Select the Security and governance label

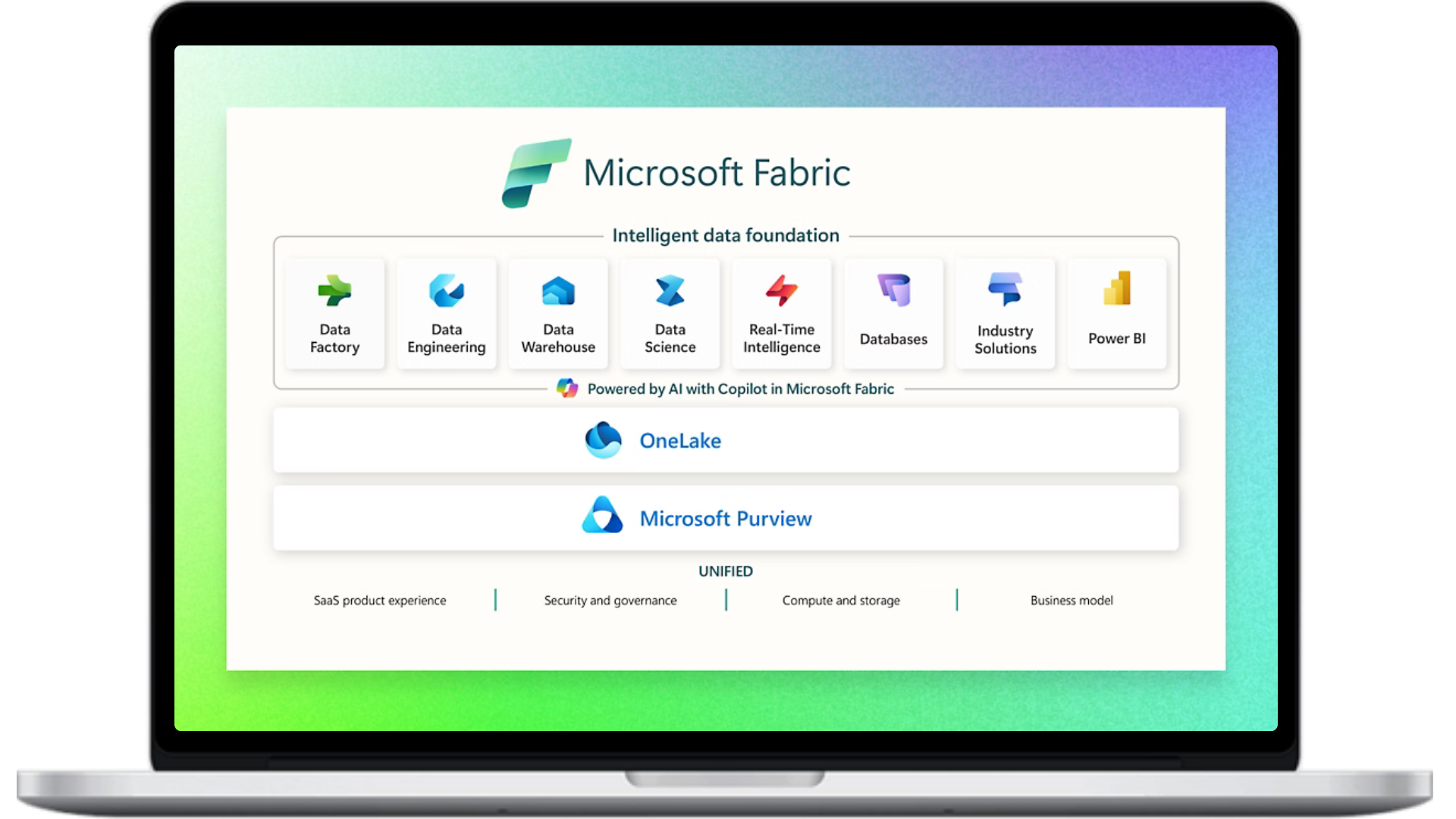click(x=610, y=601)
